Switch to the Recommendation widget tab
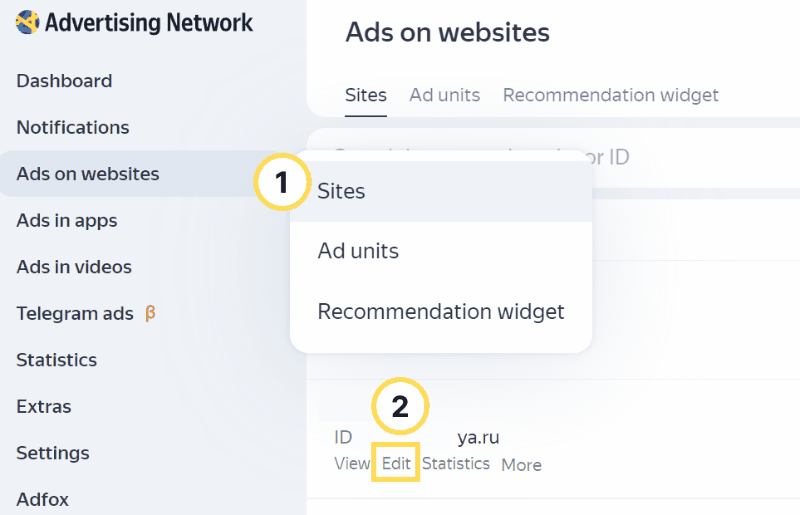 [611, 95]
